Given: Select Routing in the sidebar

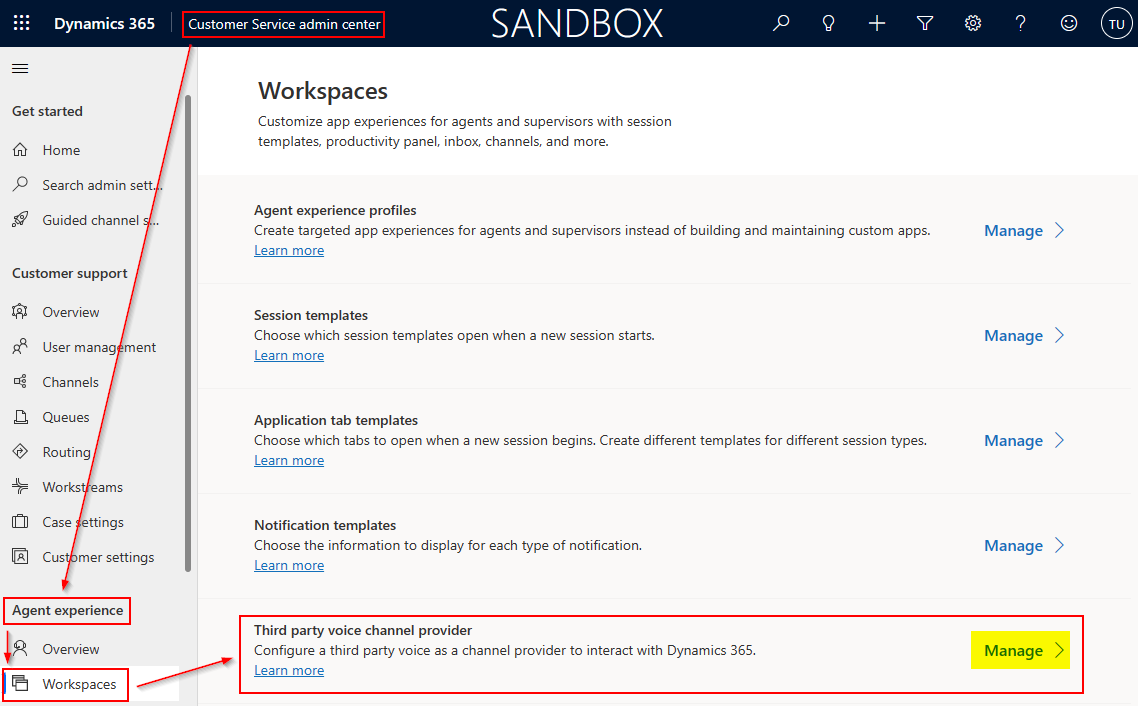Looking at the screenshot, I should (x=67, y=452).
